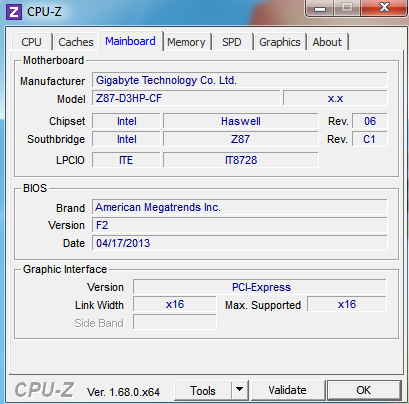Click the empty Side Band field
The image size is (409, 404).
point(175,322)
